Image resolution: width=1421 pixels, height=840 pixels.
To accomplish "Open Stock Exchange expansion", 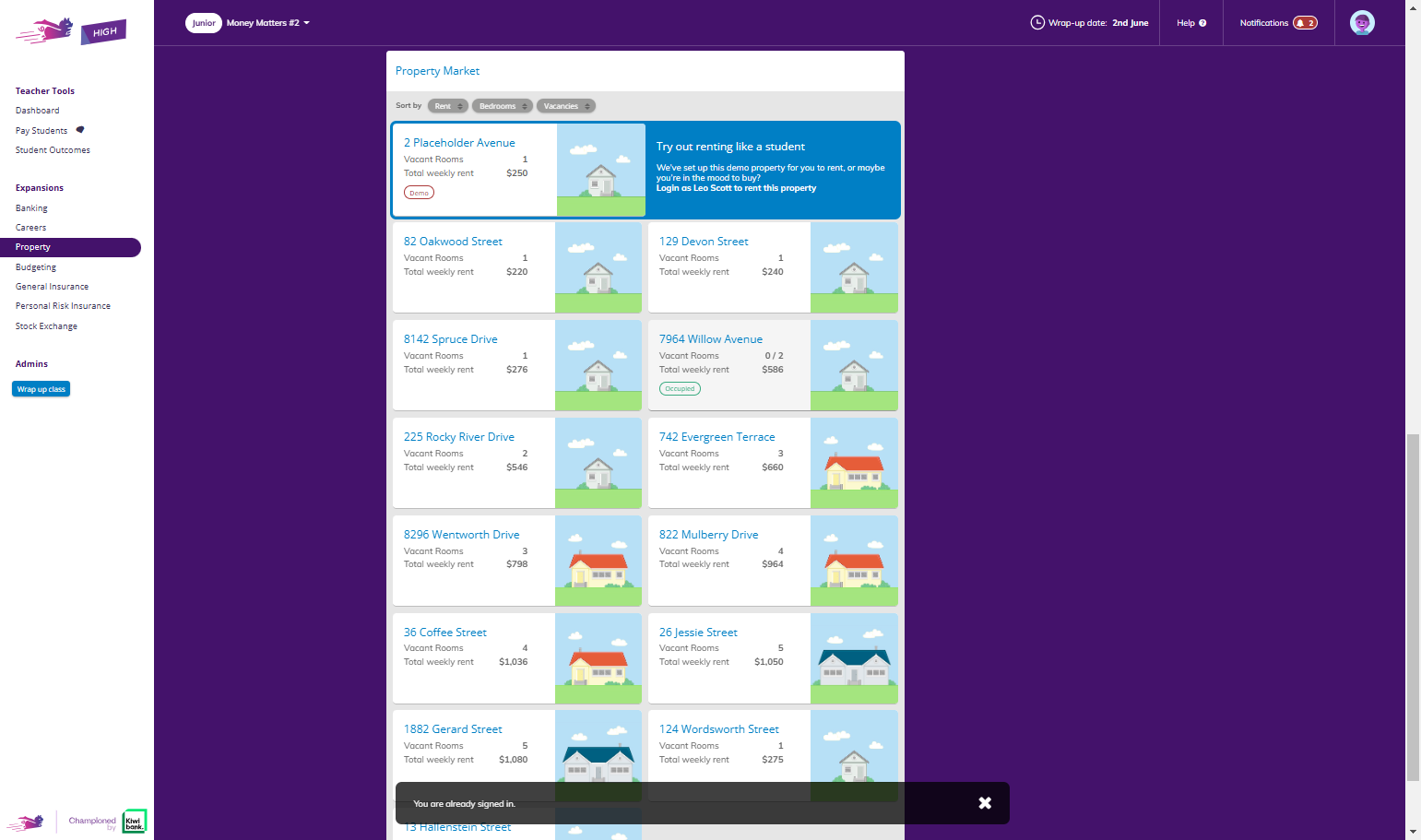I will pos(46,326).
